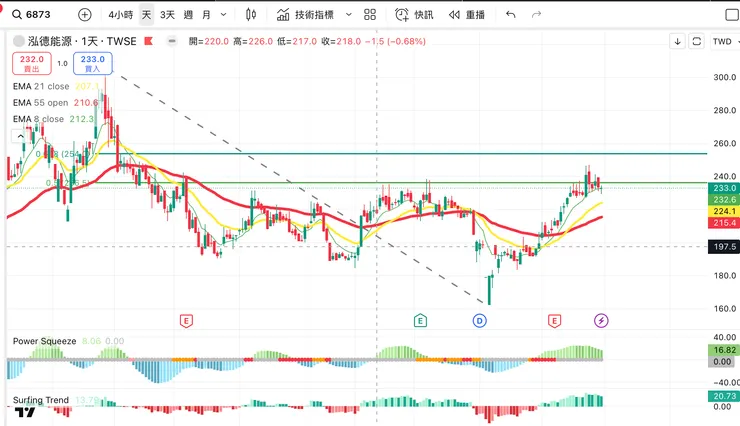Image resolution: width=740 pixels, height=426 pixels.
Task: Create an alert with 快訊
Action: pos(414,15)
